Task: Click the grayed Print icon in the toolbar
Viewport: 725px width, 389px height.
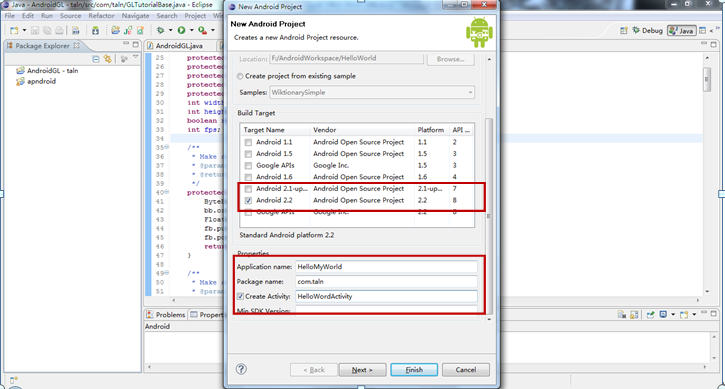Action: pyautogui.click(x=59, y=31)
